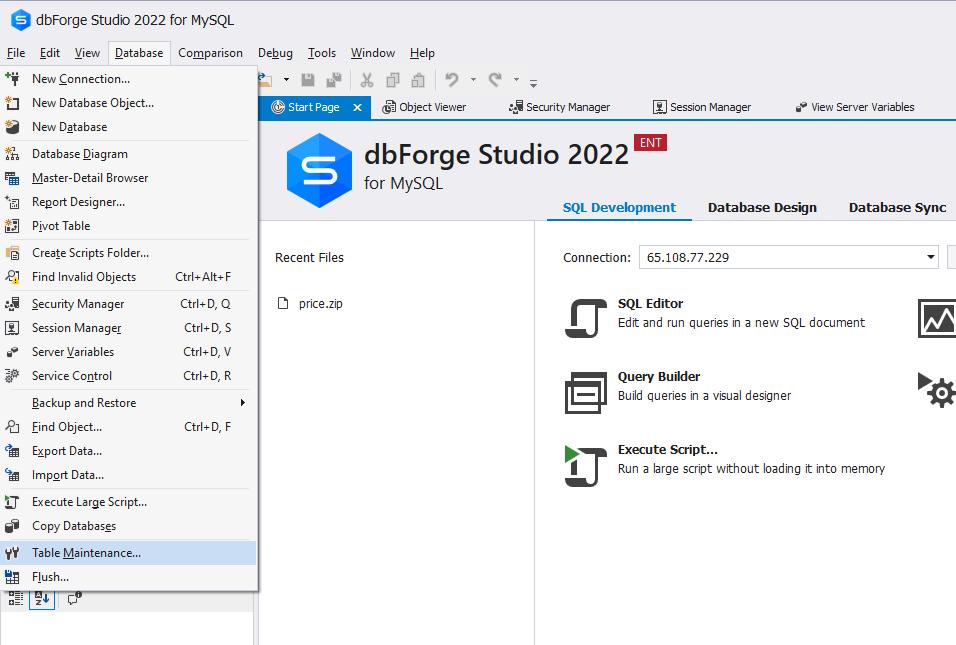Select the SQL Development section tab
The width and height of the screenshot is (956, 645).
(619, 207)
